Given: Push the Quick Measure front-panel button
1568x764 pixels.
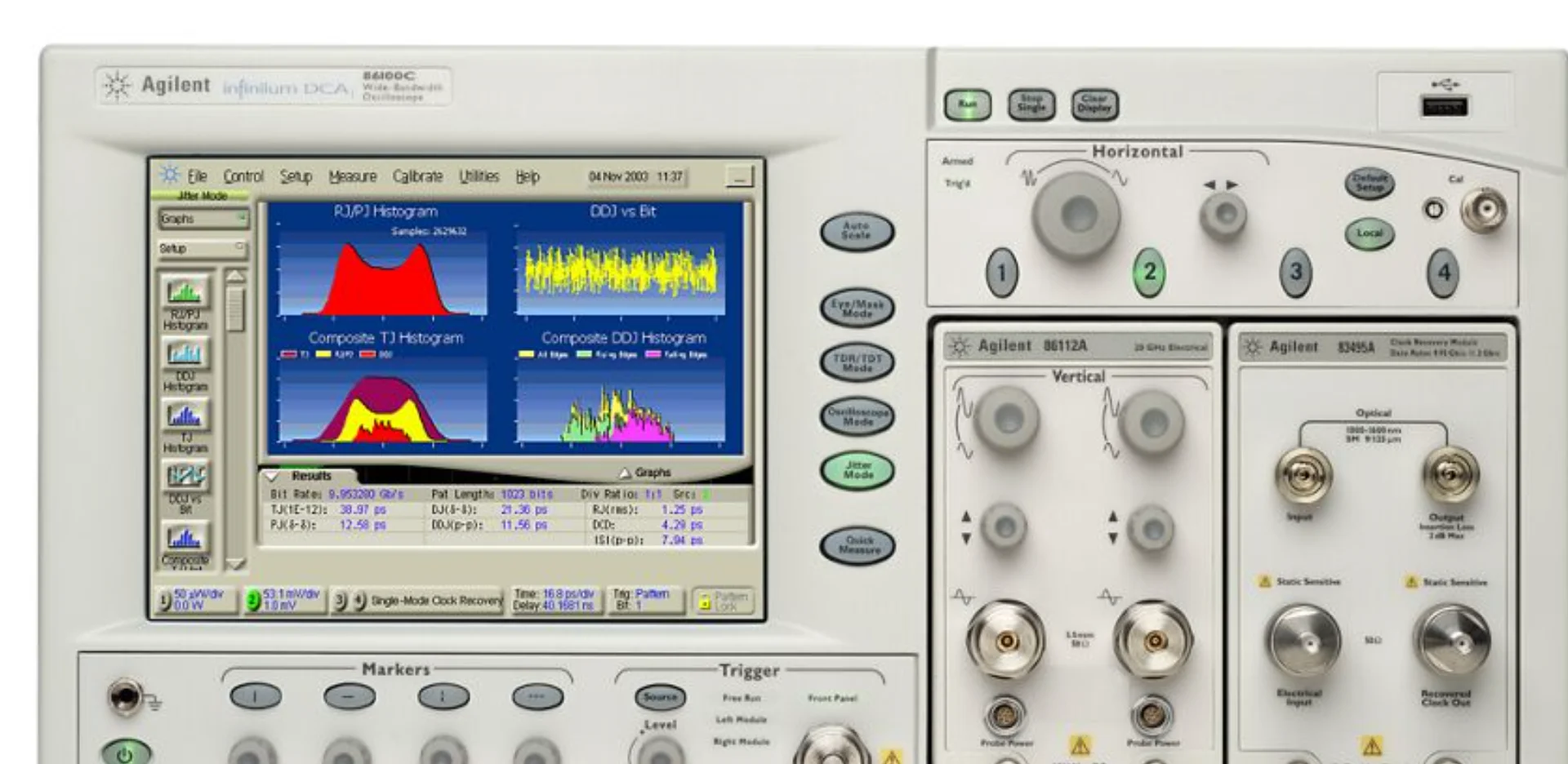Looking at the screenshot, I should [x=857, y=545].
